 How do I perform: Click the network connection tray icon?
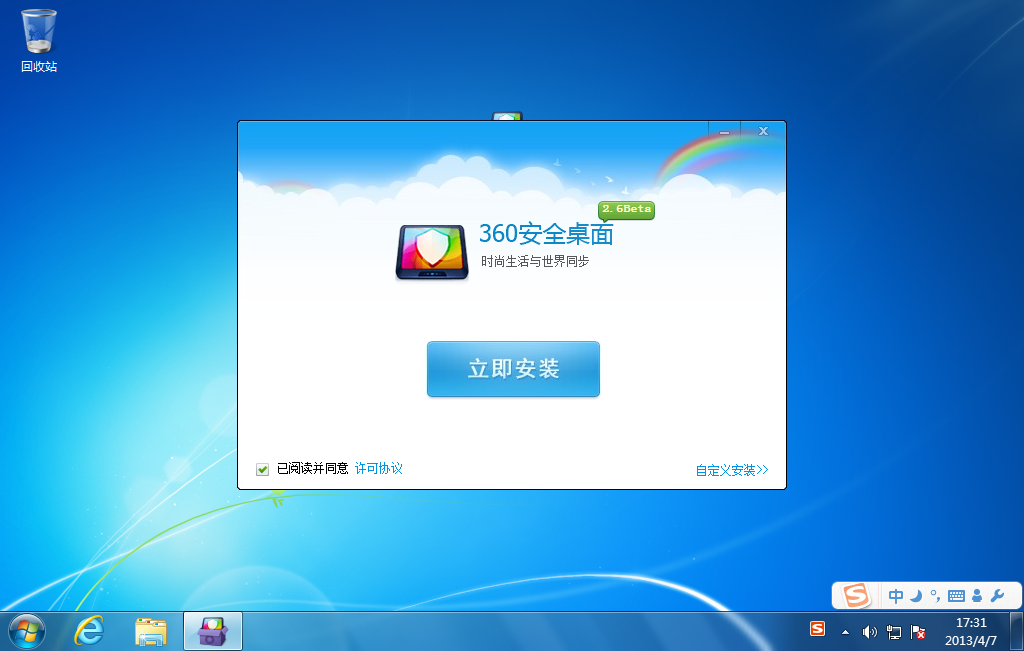point(893,632)
